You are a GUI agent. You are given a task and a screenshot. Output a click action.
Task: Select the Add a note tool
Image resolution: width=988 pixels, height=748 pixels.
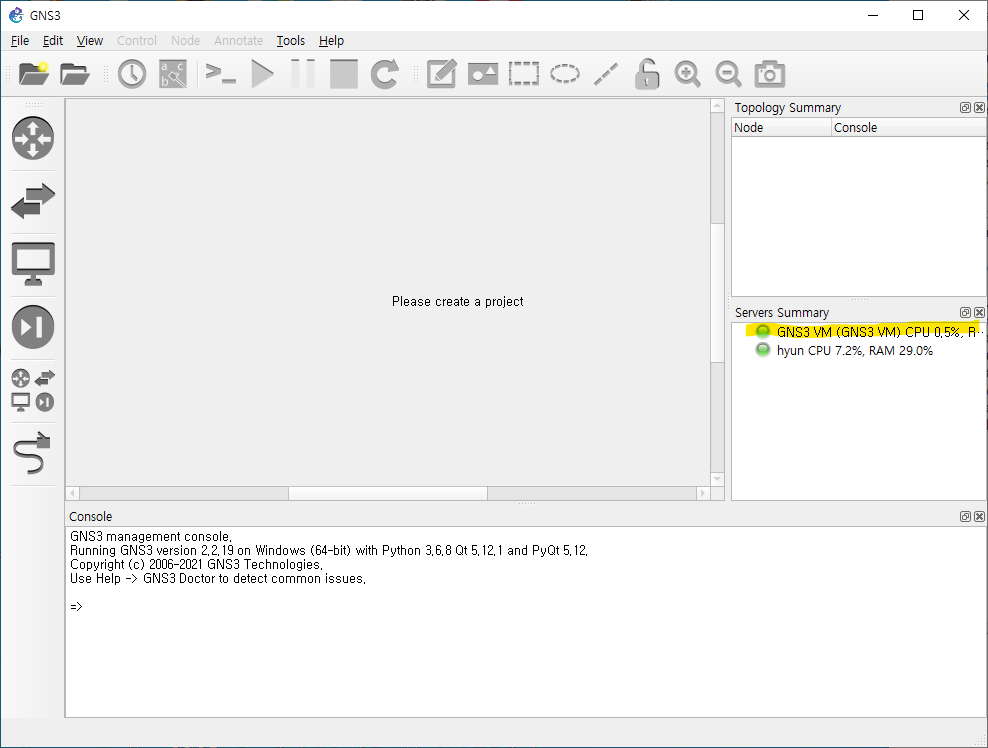coord(441,74)
